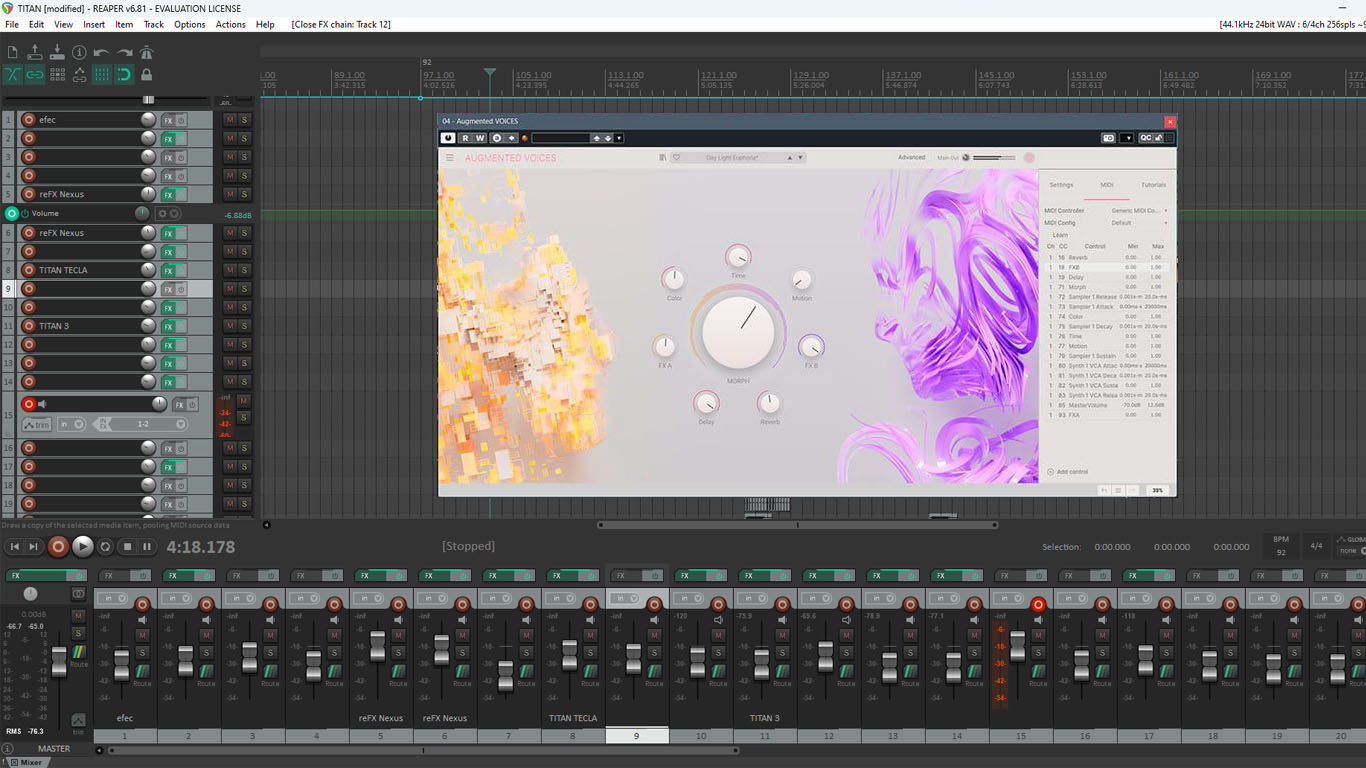Toggle plugin bypass power button
Screen dimensions: 1366x768
pos(448,138)
